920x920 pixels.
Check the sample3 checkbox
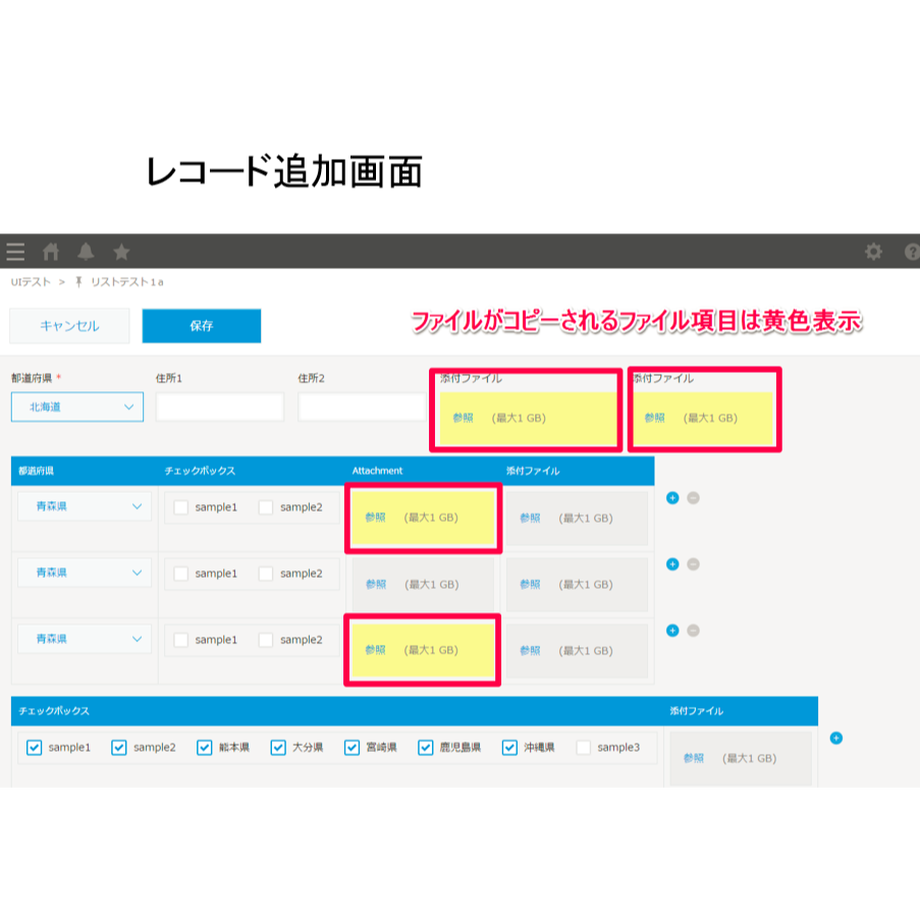click(583, 748)
